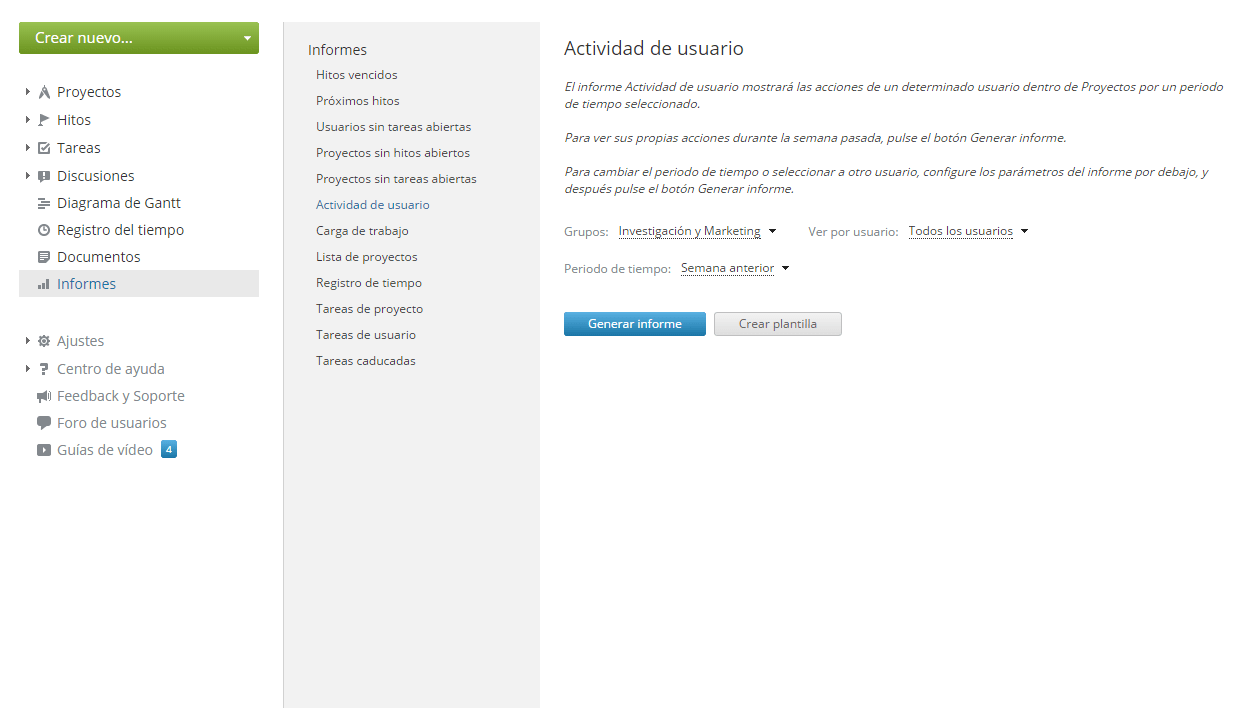The width and height of the screenshot is (1240, 708).
Task: Go to Proyectos in sidebar
Action: pos(89,92)
